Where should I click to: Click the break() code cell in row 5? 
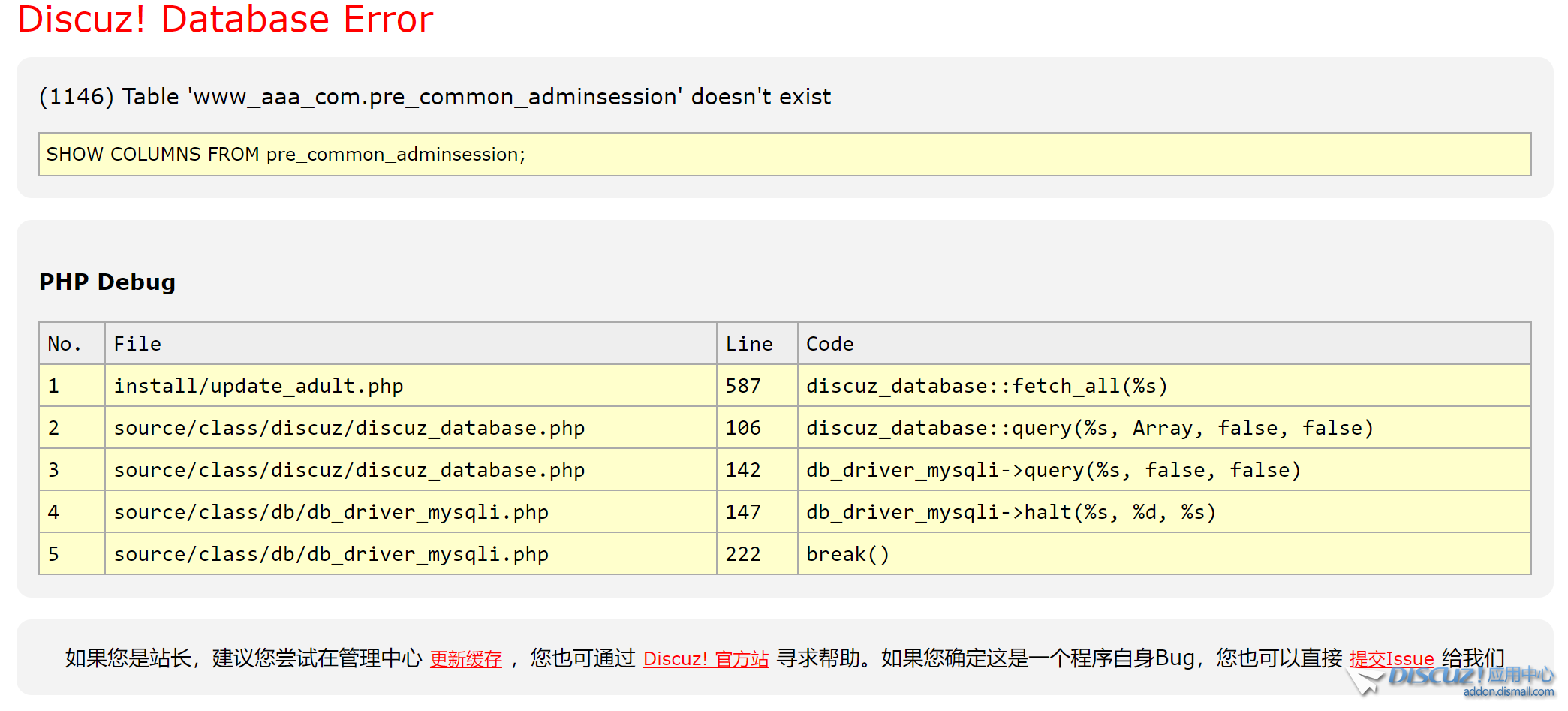(847, 553)
